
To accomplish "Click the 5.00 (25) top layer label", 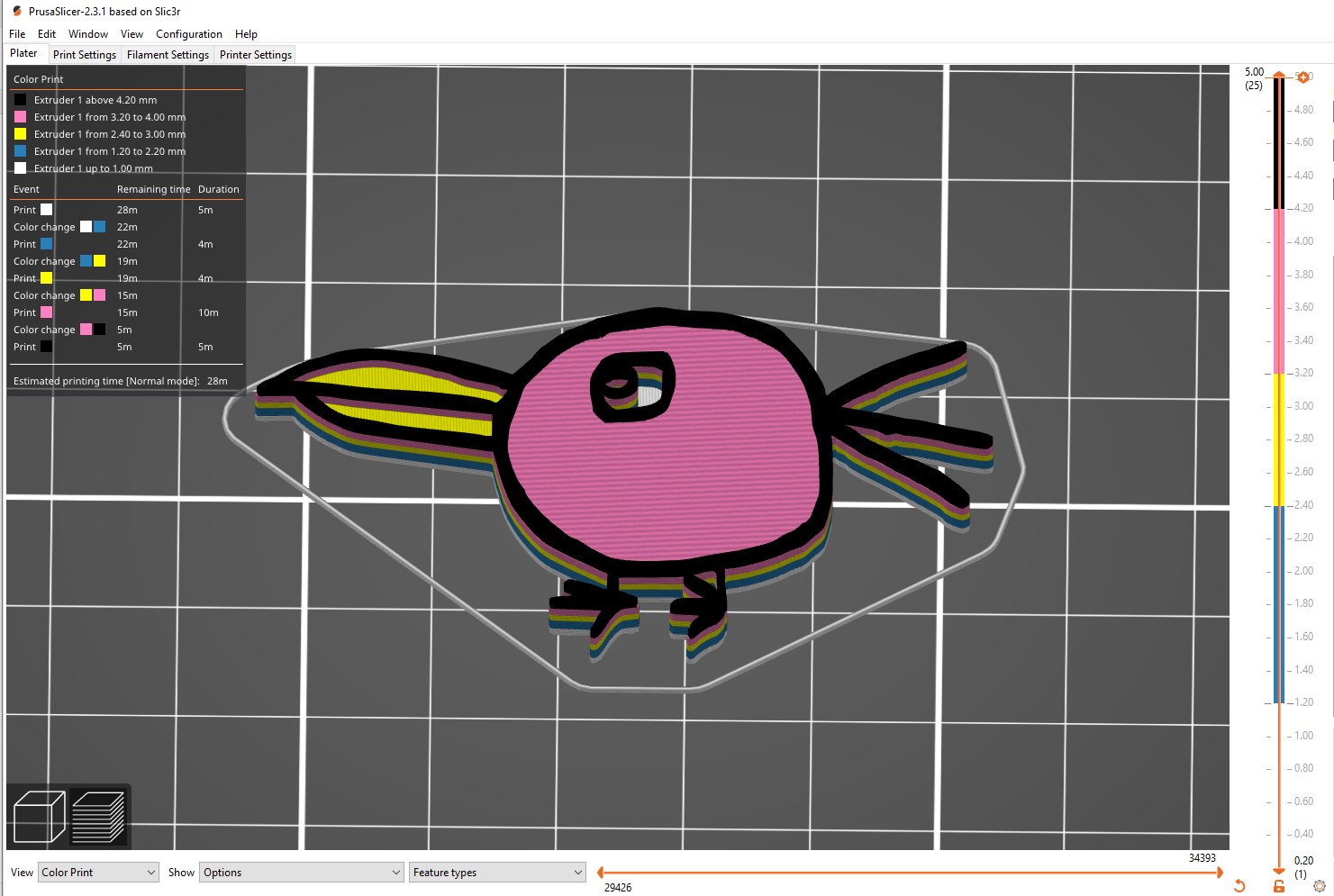I will coord(1254,78).
